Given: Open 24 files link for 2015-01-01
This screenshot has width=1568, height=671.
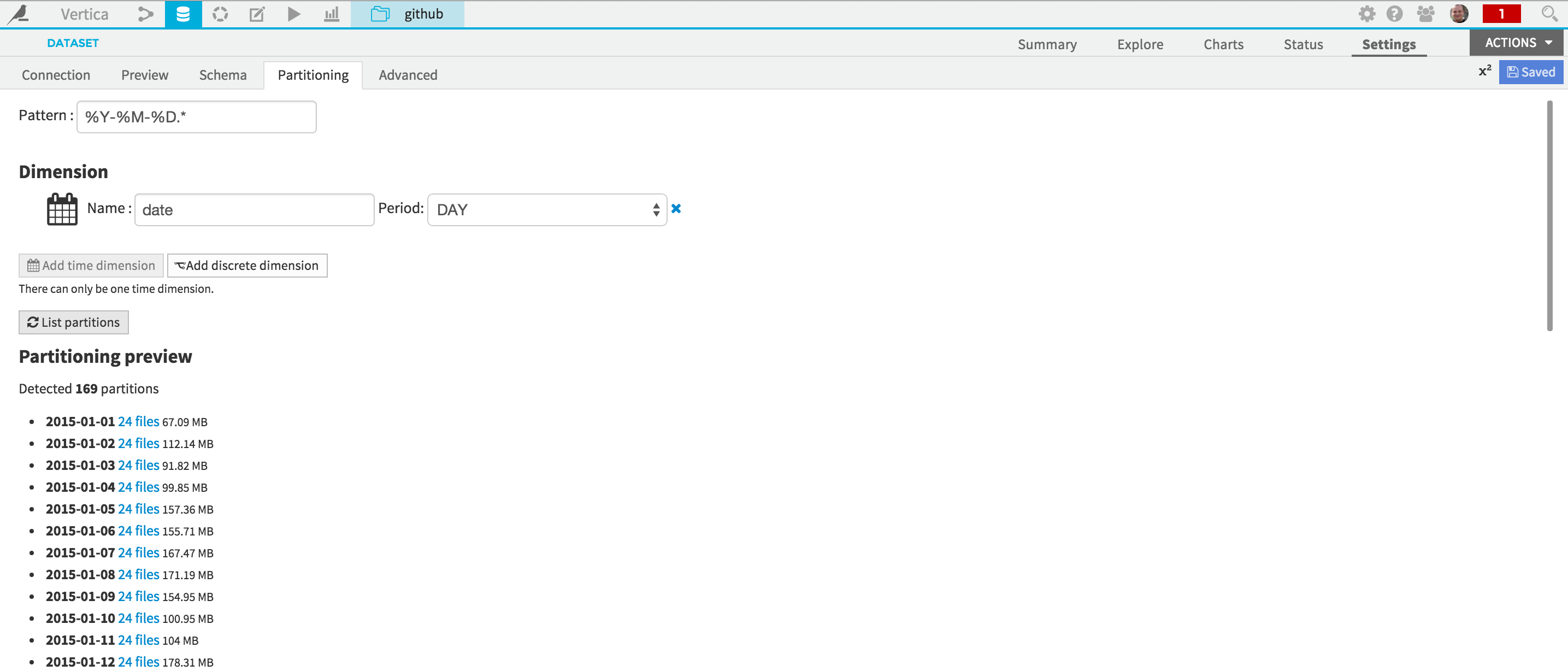Looking at the screenshot, I should pyautogui.click(x=138, y=421).
